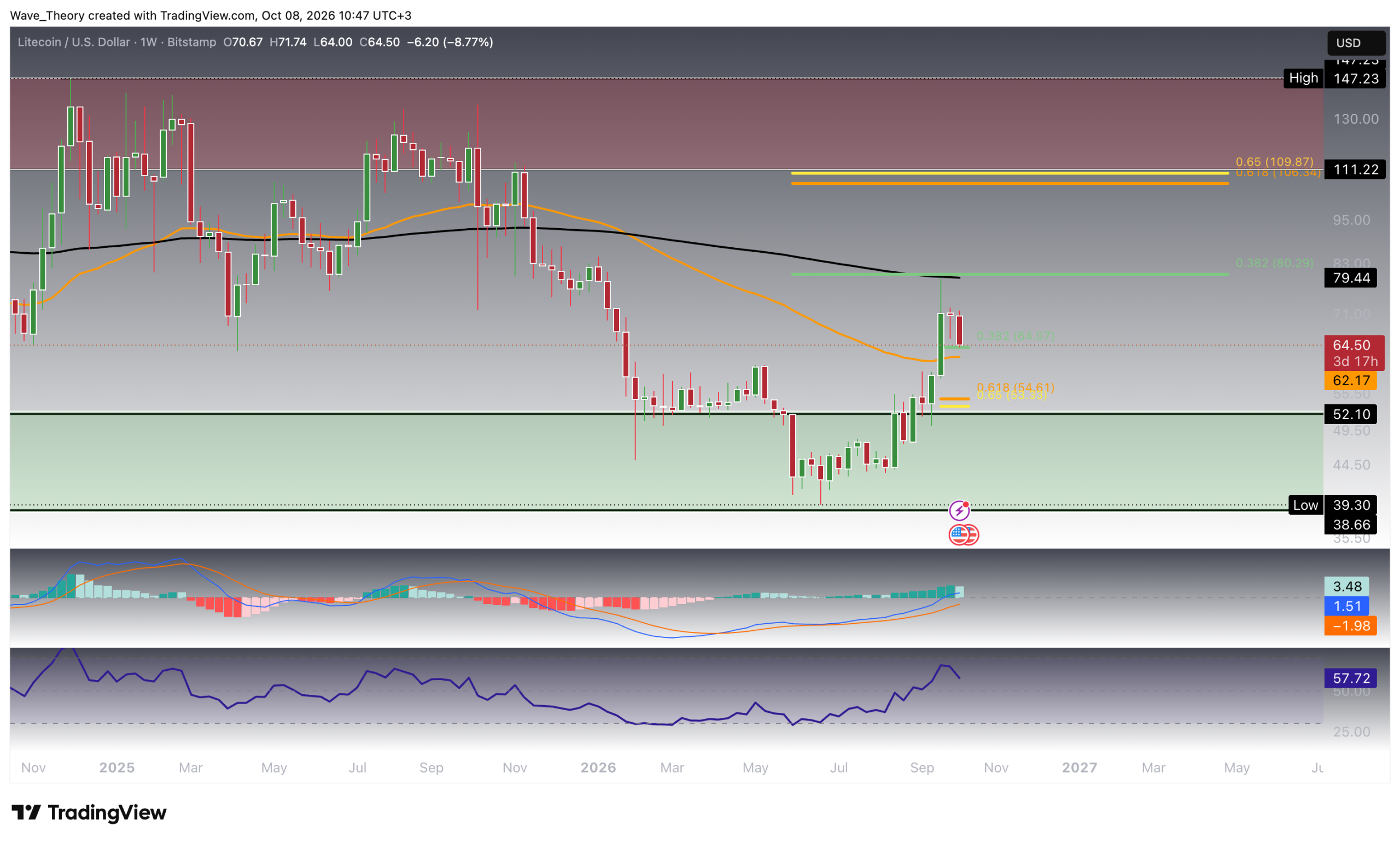This screenshot has height=842, width=1400.
Task: Click the 95.00 price axis tick
Action: tap(1351, 220)
